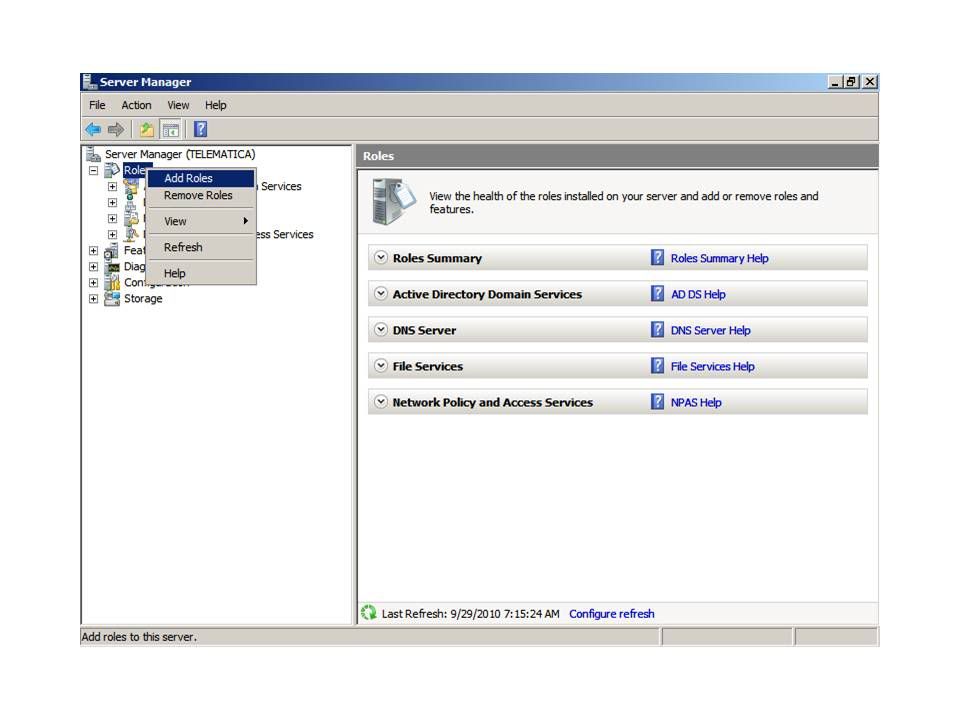This screenshot has width=960, height=720.
Task: Click the Forward arrow toolbar icon
Action: [x=116, y=129]
